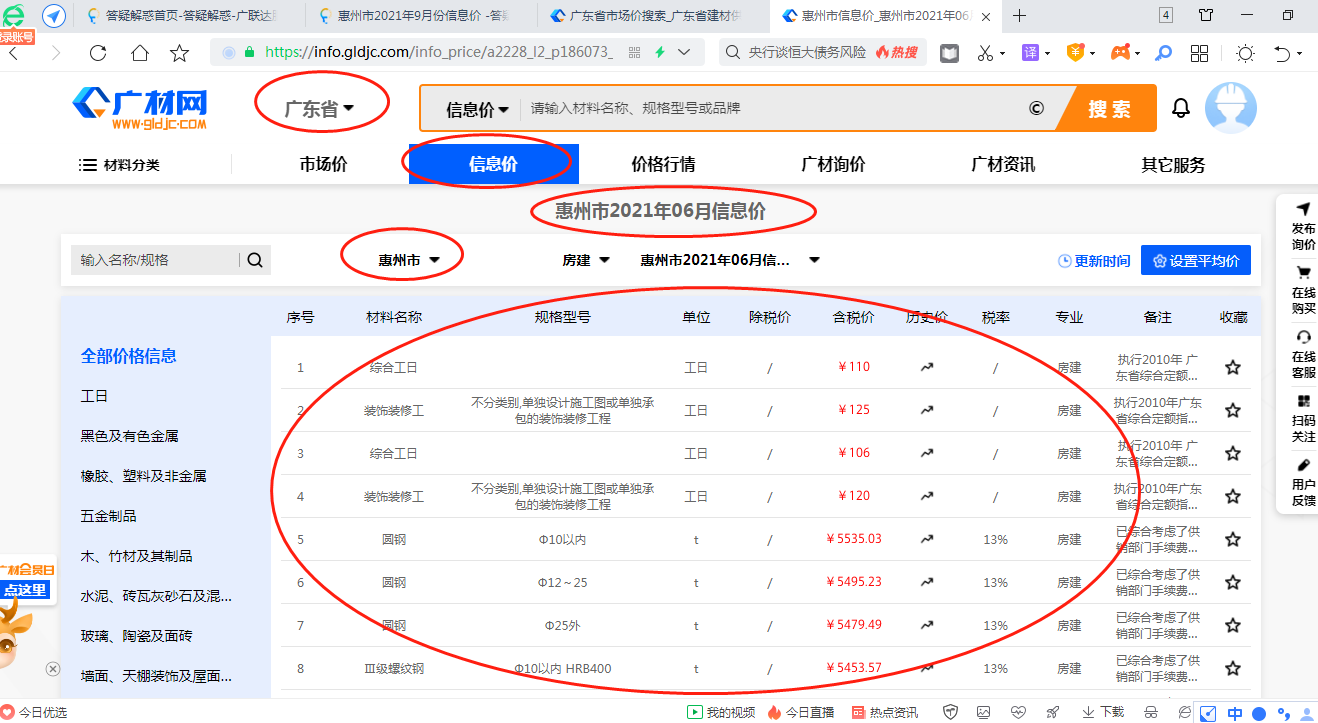Open the game controller extension icon
This screenshot has width=1318, height=723.
coord(1121,53)
